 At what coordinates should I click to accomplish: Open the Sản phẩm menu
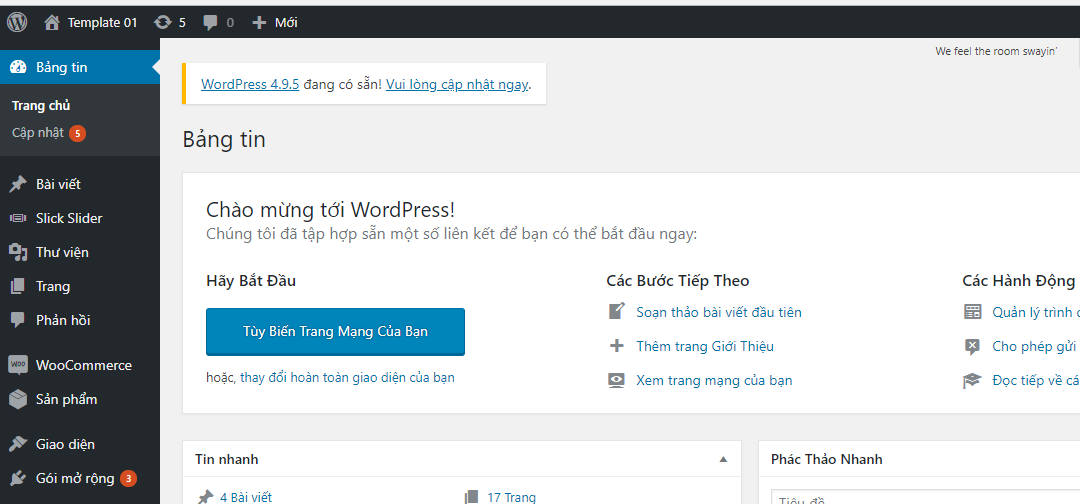(x=80, y=399)
